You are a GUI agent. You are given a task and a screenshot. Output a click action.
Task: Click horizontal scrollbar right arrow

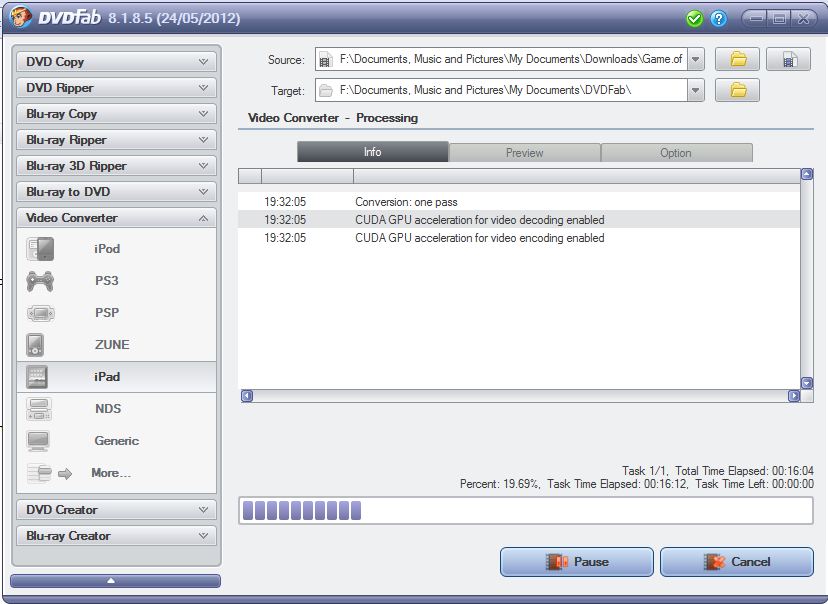tap(794, 395)
